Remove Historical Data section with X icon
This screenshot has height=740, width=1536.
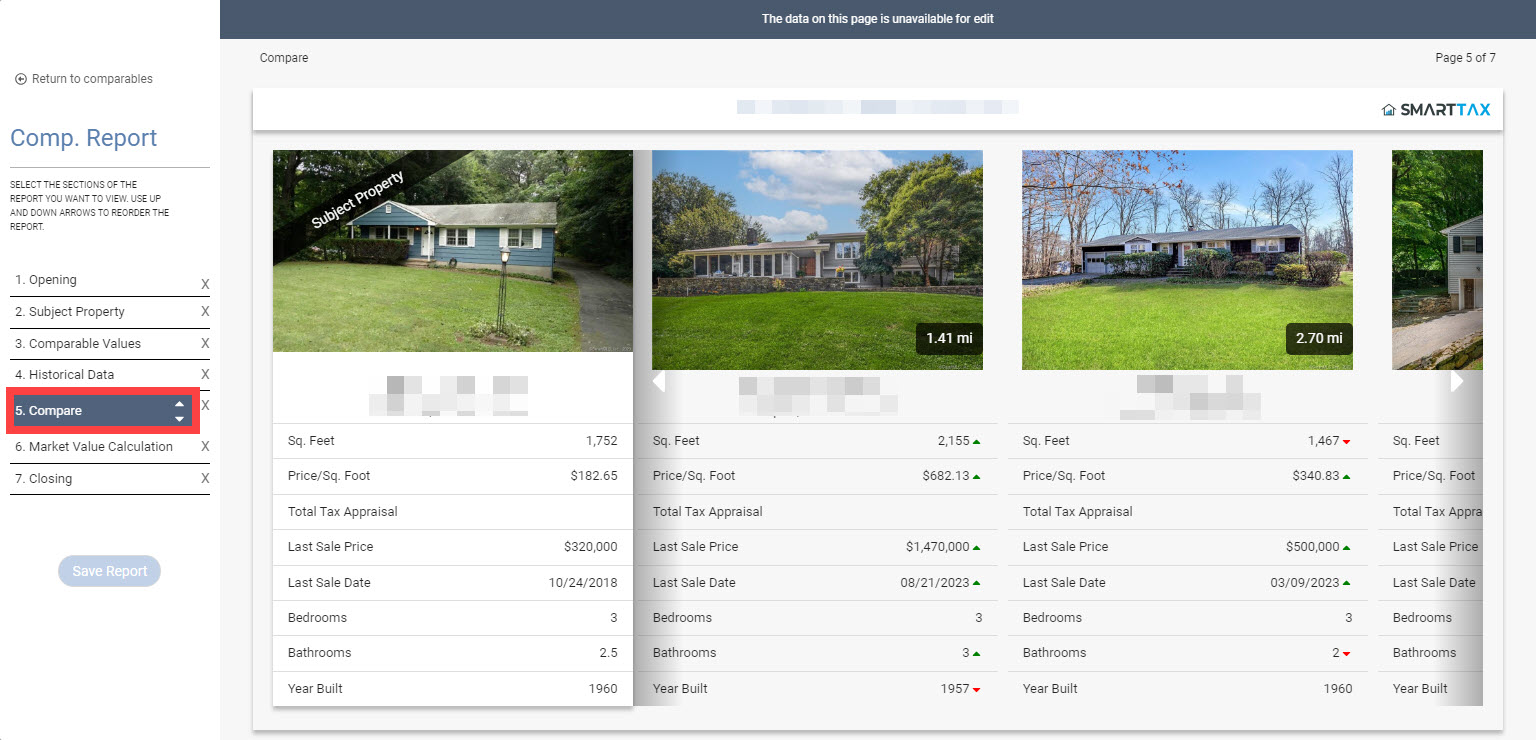(205, 374)
